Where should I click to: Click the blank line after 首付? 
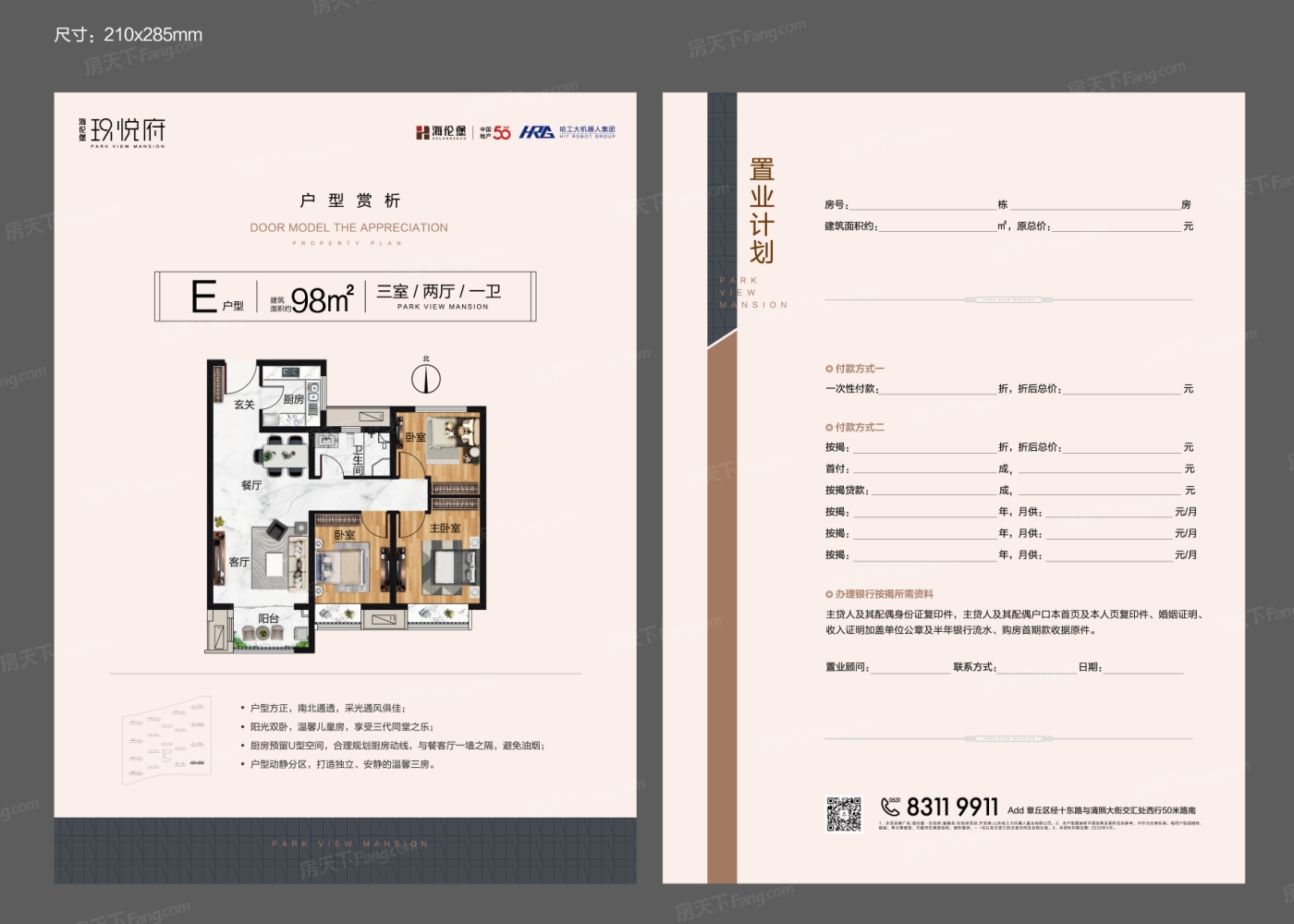(923, 473)
